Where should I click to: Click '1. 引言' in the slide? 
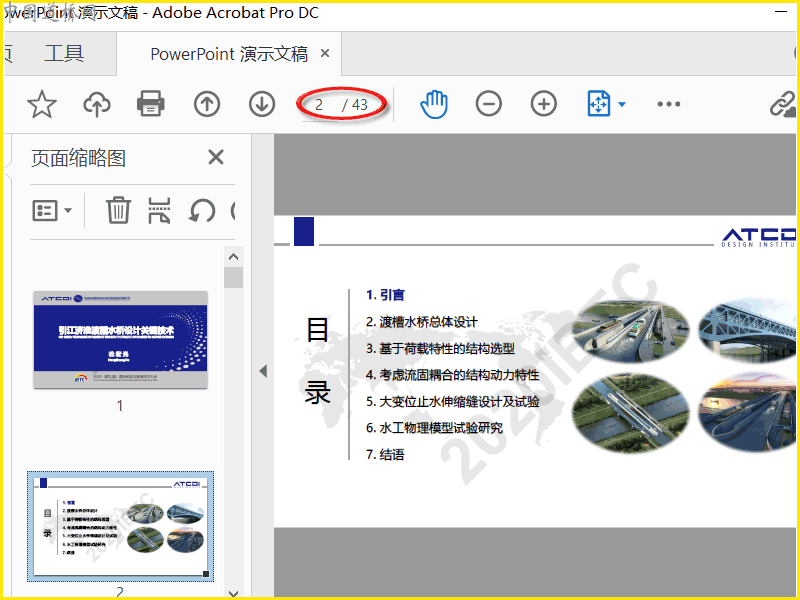pos(385,295)
